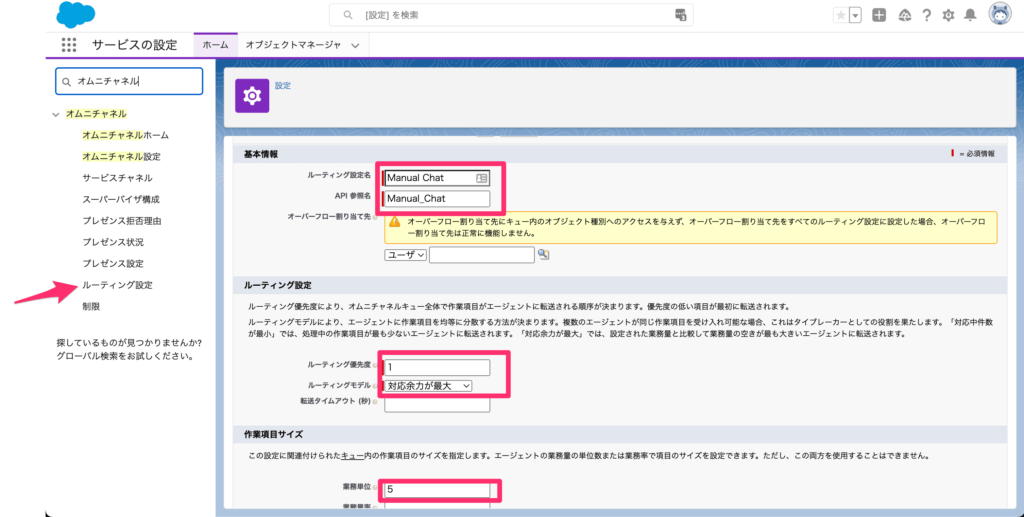This screenshot has width=1024, height=517.
Task: Click the Trailhead guidance icon
Action: pos(904,15)
